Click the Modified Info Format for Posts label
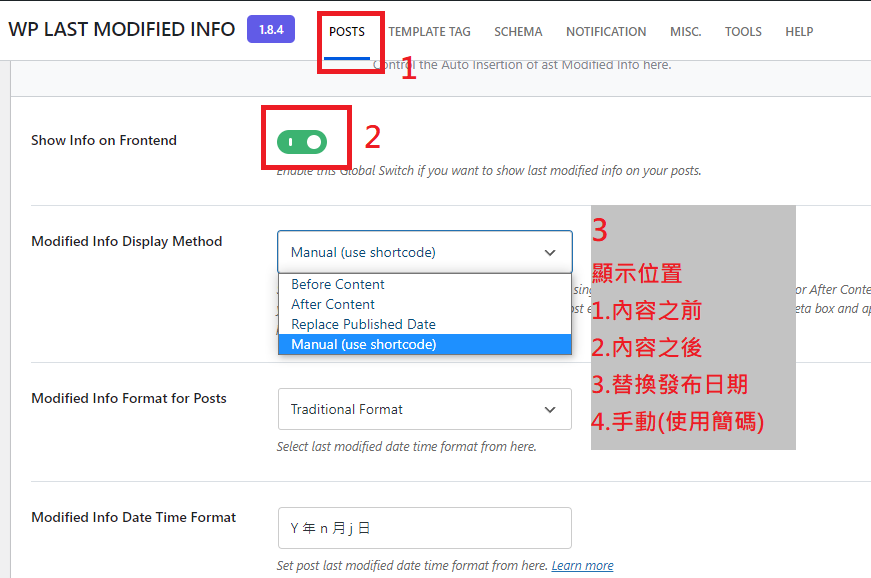The height and width of the screenshot is (578, 871). pos(129,399)
